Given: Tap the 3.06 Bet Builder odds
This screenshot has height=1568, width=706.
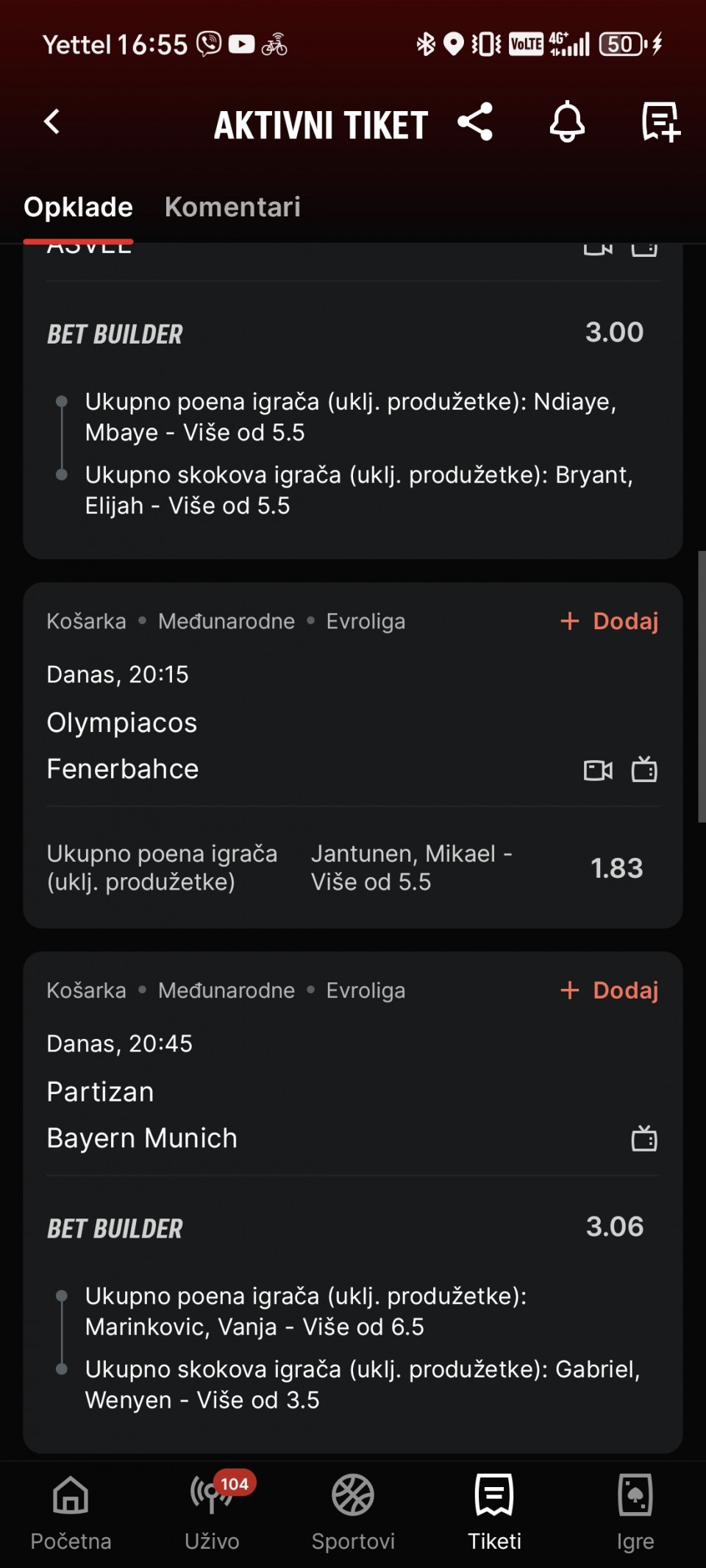Looking at the screenshot, I should pos(614,1227).
